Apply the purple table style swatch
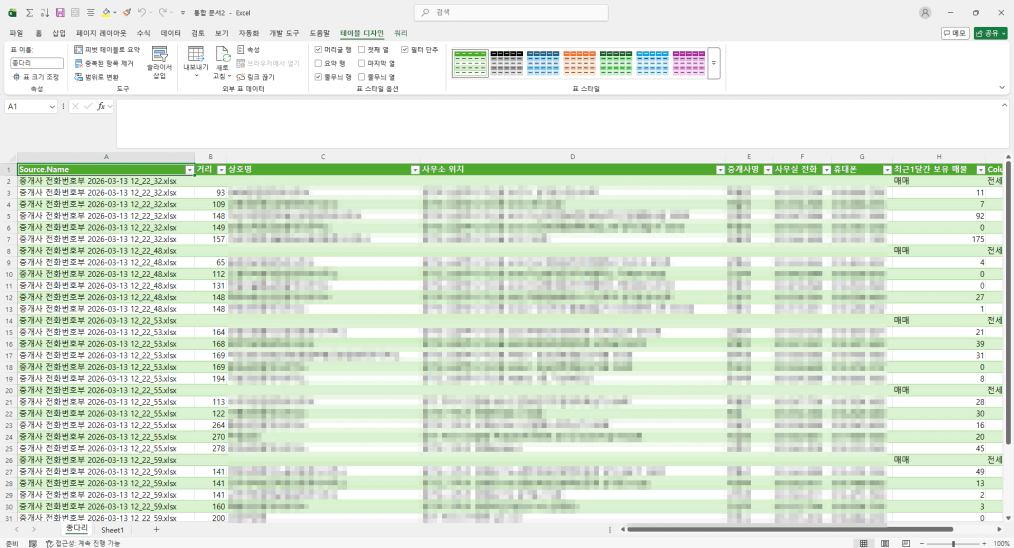Viewport: 1014px width, 548px height. pos(689,63)
